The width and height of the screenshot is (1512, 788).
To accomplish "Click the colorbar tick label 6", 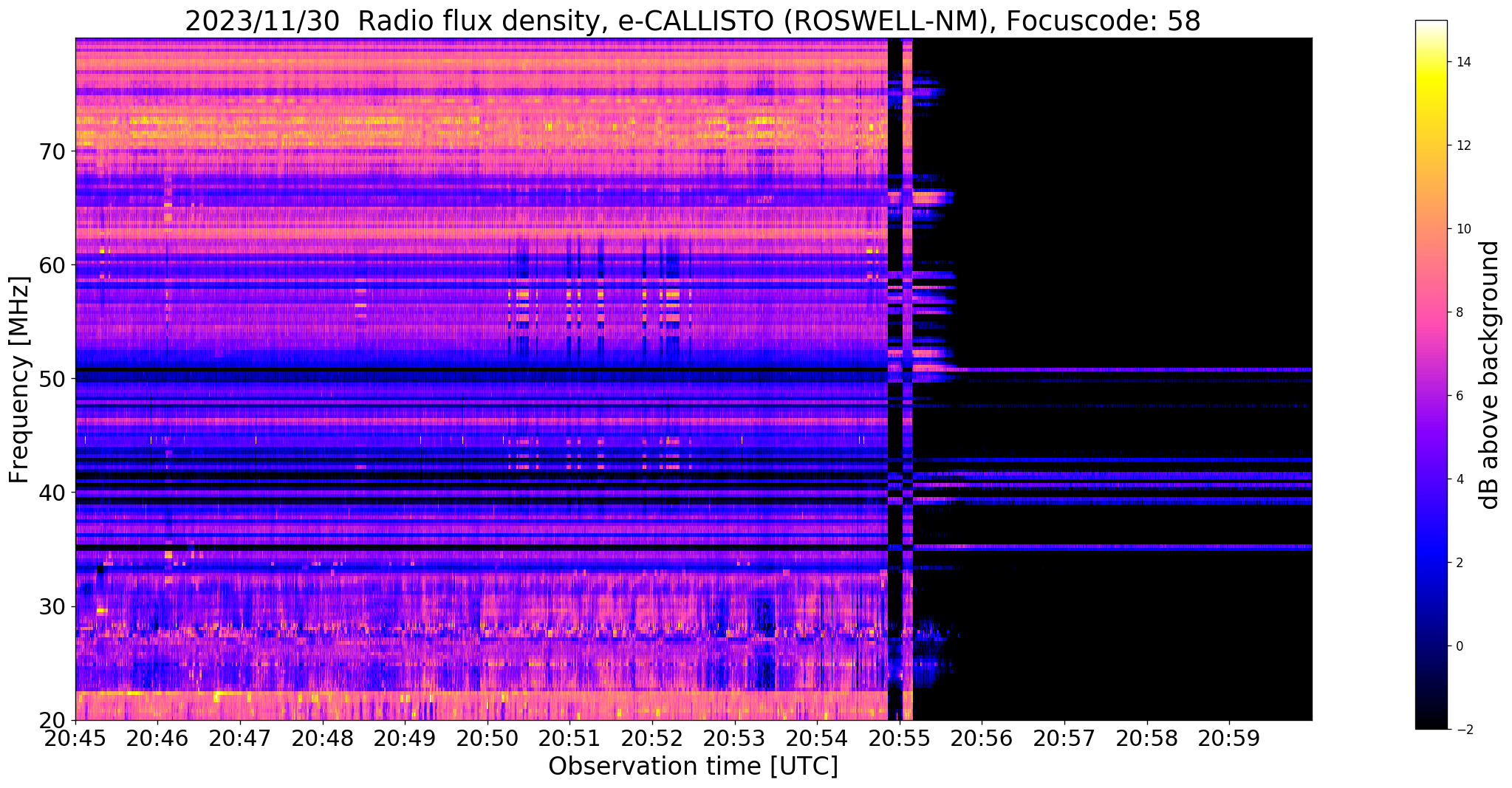I will (x=1459, y=396).
